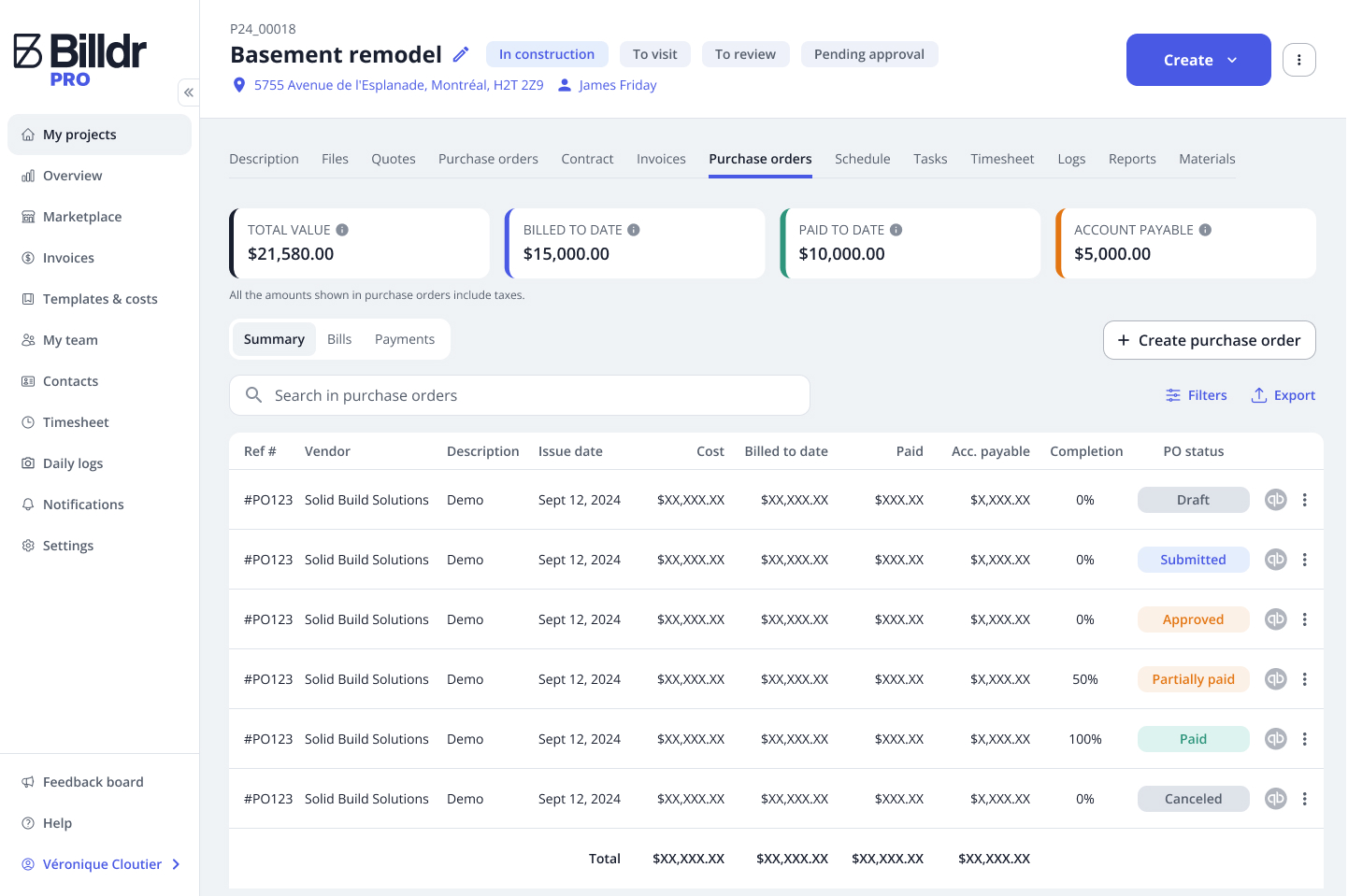1348x896 pixels.
Task: Click the pencil icon beside Basement remodel
Action: pos(461,54)
